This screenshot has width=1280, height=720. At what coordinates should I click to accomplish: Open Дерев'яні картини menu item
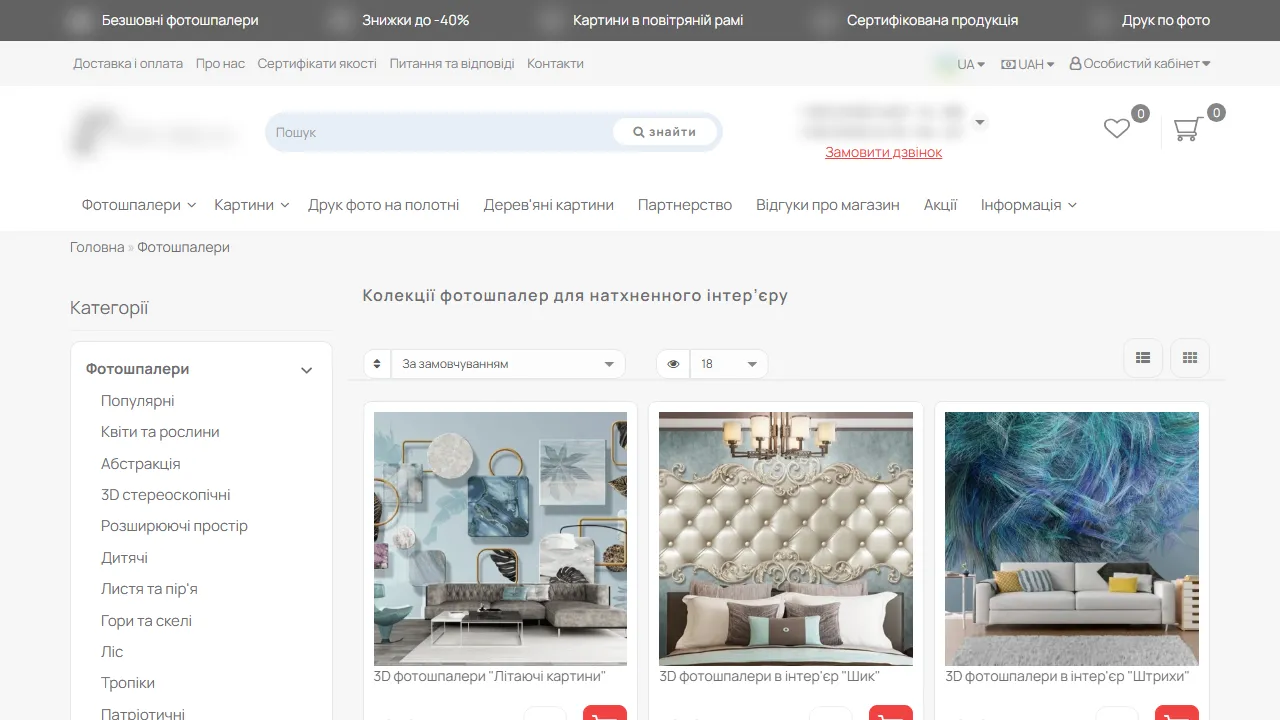click(549, 205)
